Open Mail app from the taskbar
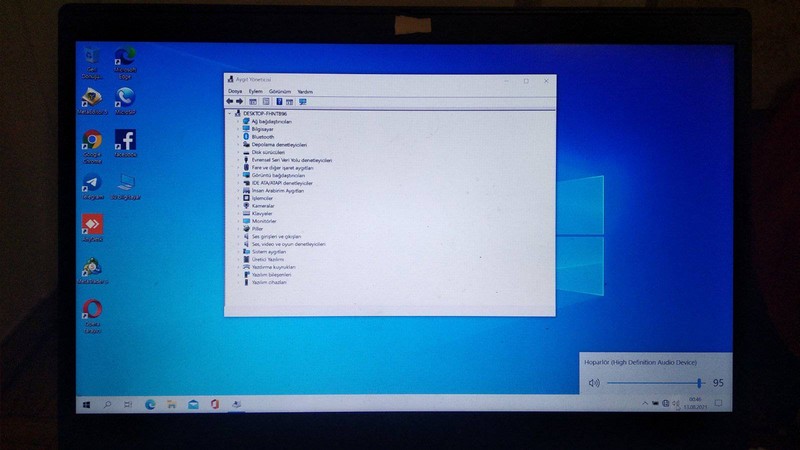Image resolution: width=800 pixels, height=450 pixels. (193, 405)
